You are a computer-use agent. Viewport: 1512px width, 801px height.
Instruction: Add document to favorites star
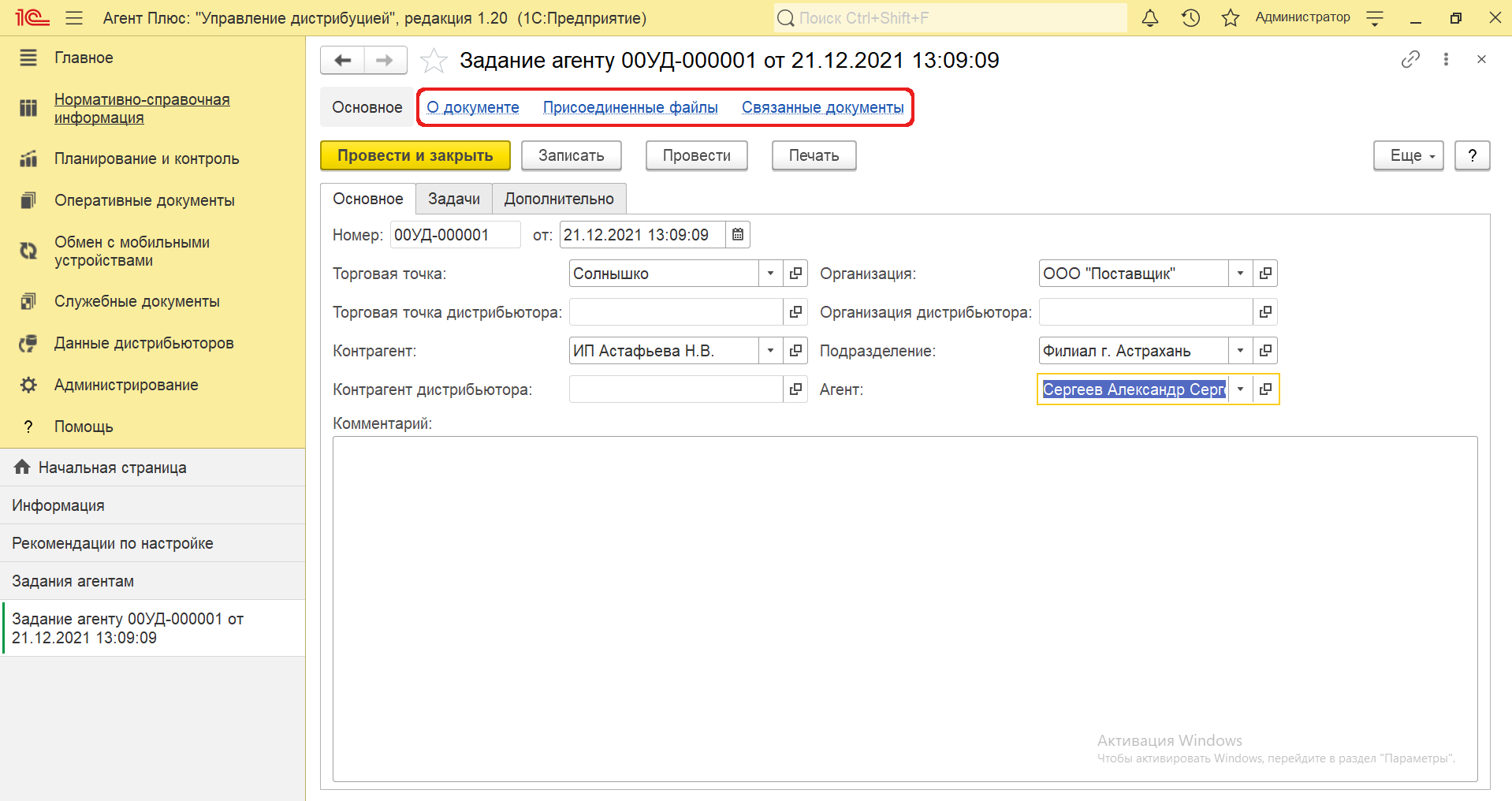click(434, 61)
